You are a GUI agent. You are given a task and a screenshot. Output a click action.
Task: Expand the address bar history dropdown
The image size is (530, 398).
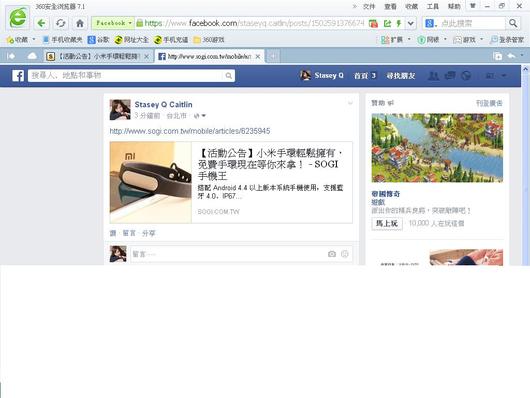410,23
